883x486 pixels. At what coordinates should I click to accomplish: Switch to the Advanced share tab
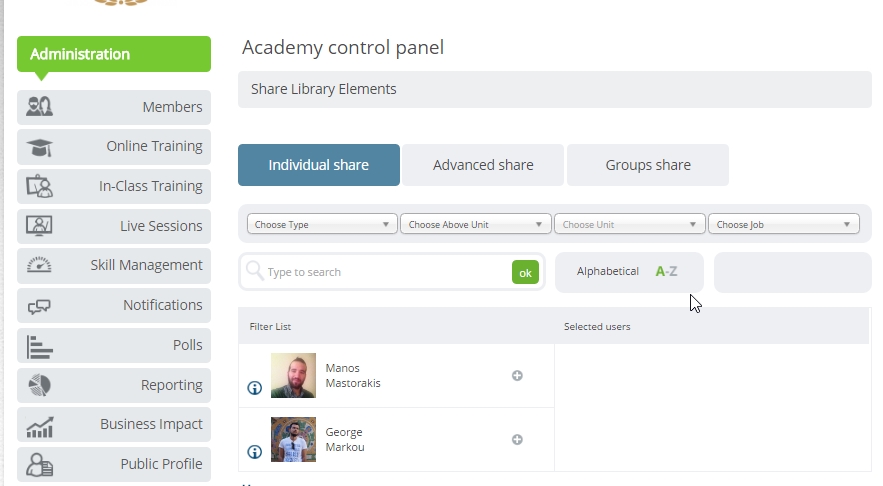pyautogui.click(x=483, y=165)
